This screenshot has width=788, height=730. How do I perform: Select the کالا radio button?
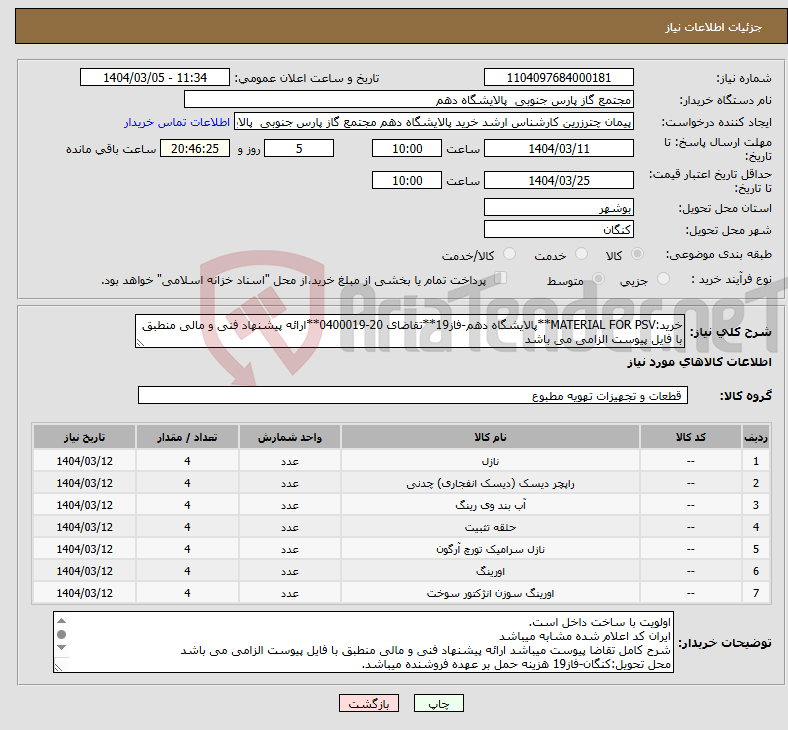(x=639, y=256)
